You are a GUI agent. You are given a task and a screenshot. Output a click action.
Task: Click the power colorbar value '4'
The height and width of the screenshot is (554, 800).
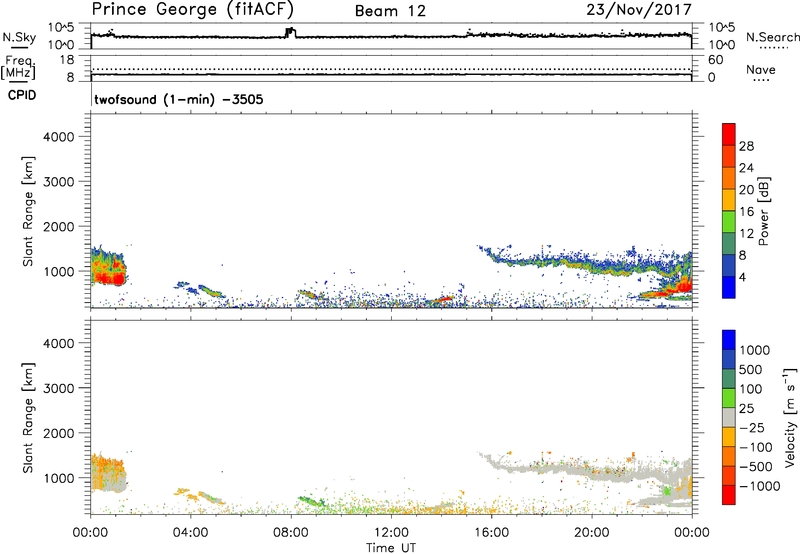742,278
